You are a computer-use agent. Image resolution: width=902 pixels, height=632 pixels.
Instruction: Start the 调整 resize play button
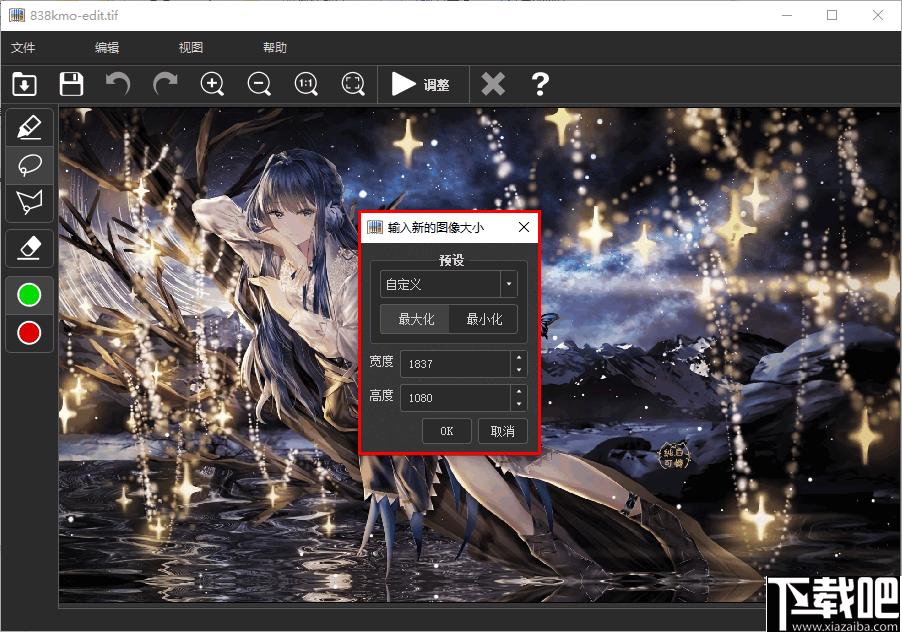click(x=421, y=85)
